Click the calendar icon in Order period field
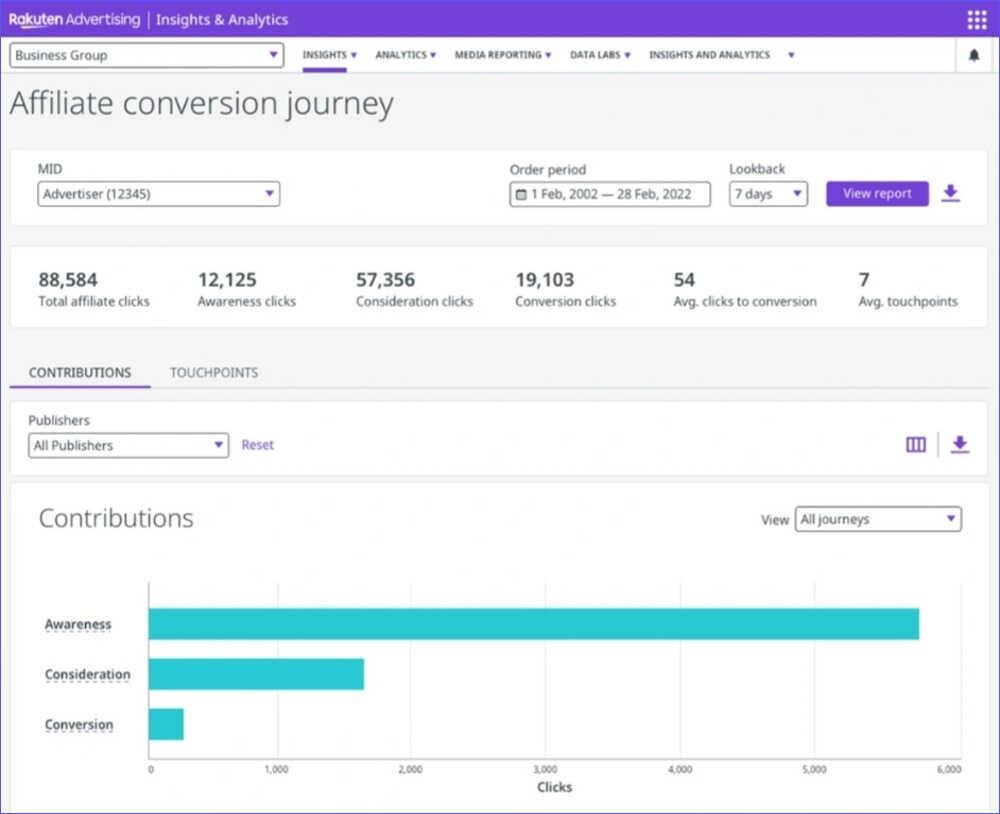The width and height of the screenshot is (1000, 814). coord(522,193)
